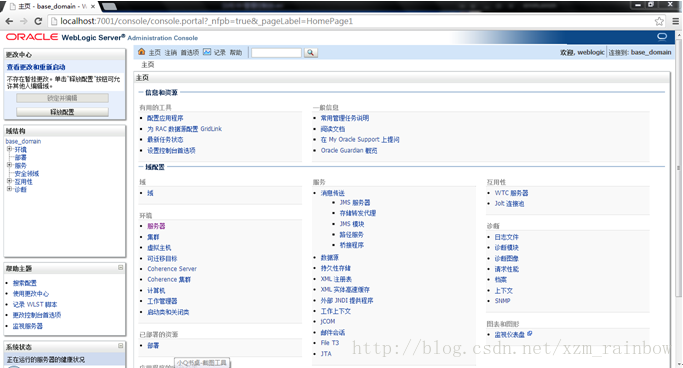The image size is (683, 368).
Task: Open the File T3 link
Action: point(330,343)
